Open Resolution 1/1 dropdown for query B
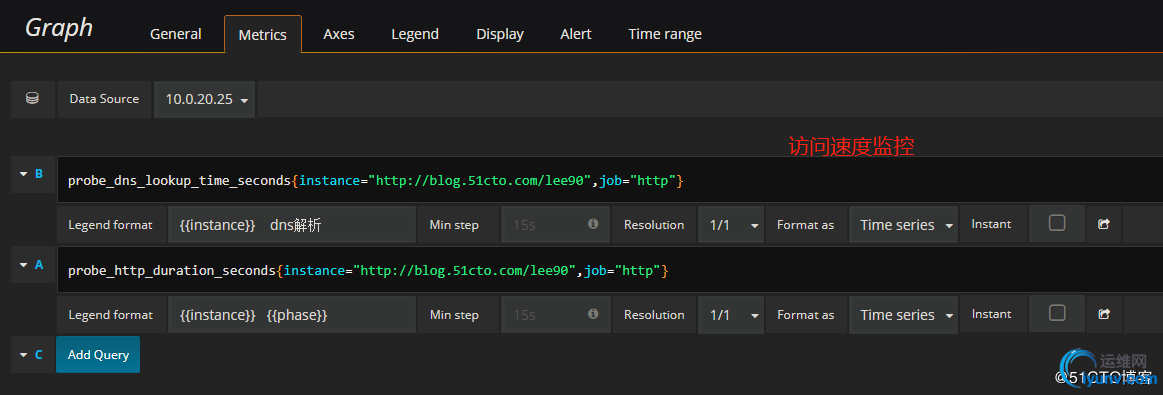Image resolution: width=1163 pixels, height=395 pixels. (x=731, y=225)
